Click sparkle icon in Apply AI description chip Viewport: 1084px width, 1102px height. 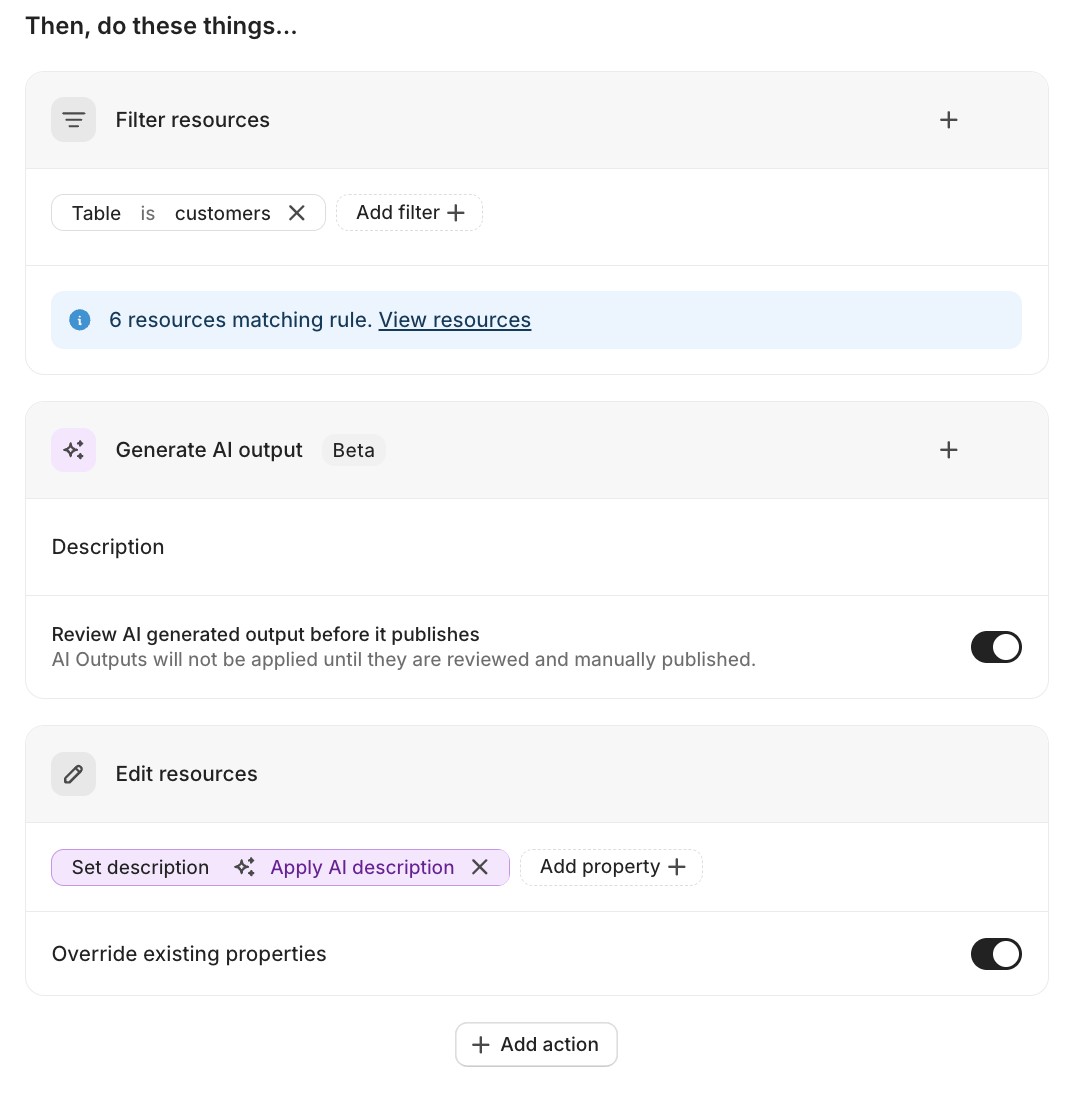(x=245, y=867)
